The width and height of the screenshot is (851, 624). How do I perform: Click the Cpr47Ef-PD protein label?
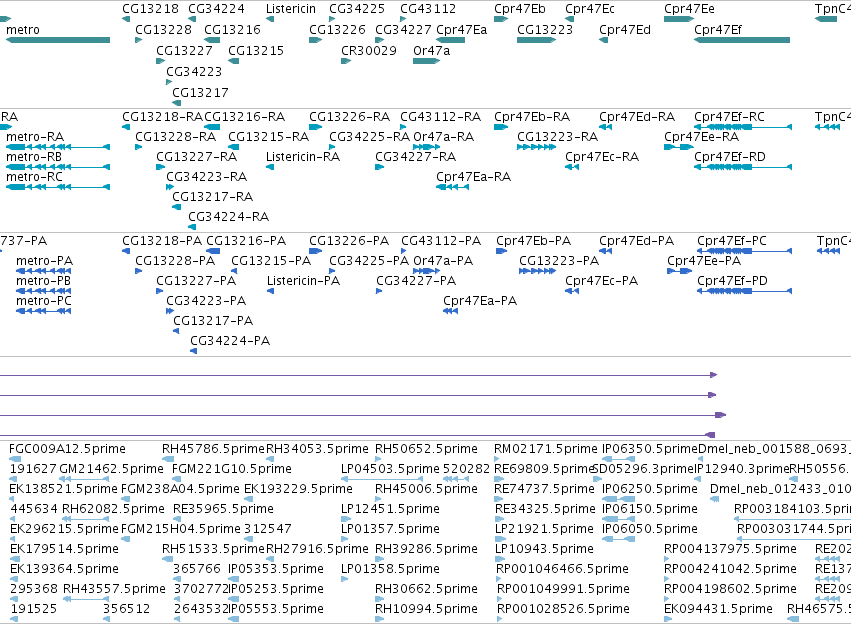733,281
